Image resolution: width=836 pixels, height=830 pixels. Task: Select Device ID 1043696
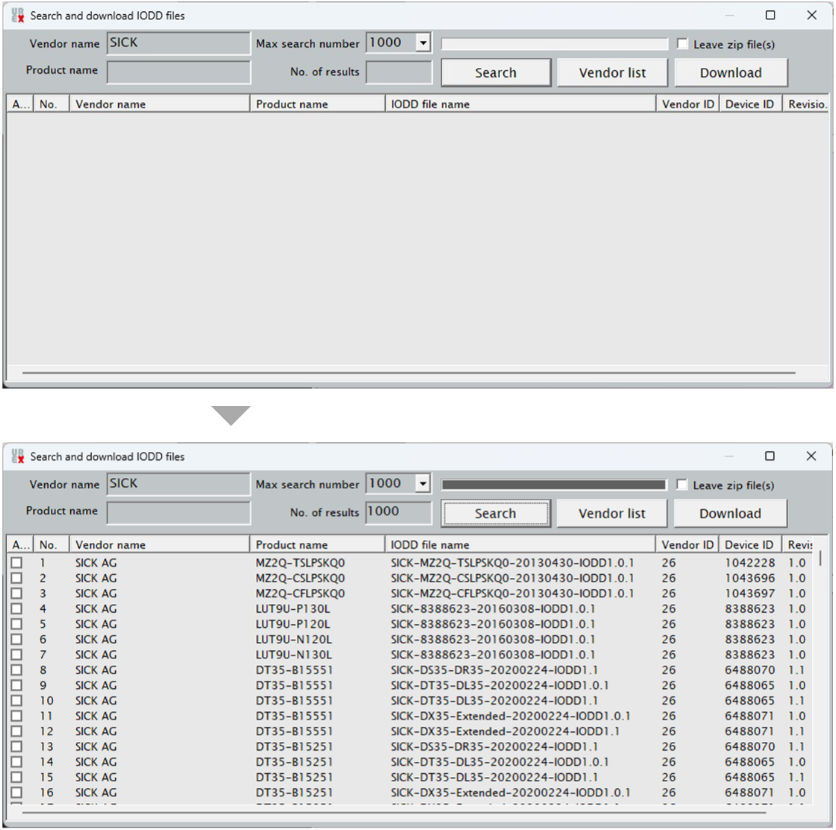pyautogui.click(x=750, y=578)
